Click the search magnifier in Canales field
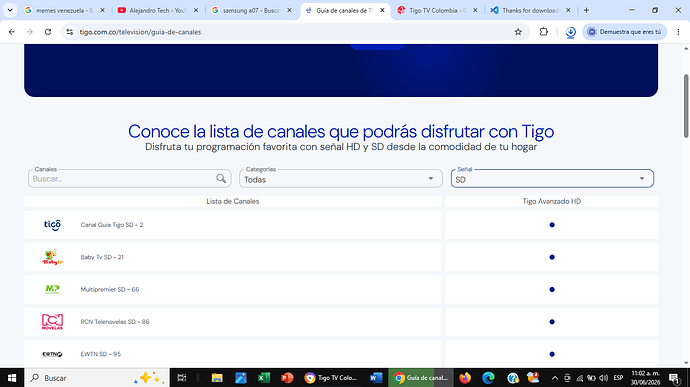The height and width of the screenshot is (387, 690). click(221, 178)
